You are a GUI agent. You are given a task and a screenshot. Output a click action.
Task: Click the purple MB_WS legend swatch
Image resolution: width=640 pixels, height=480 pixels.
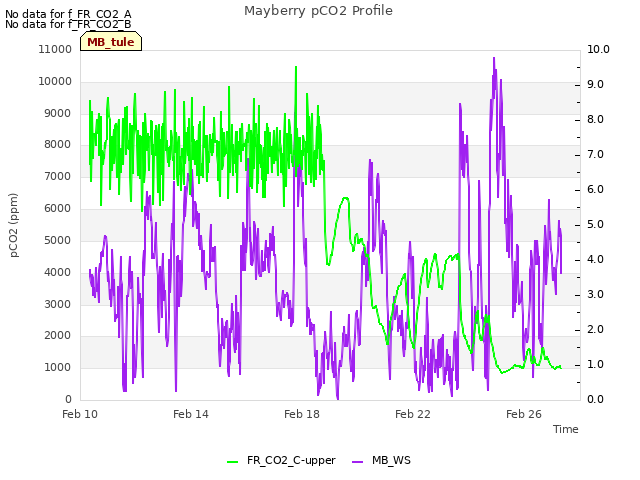click(357, 461)
